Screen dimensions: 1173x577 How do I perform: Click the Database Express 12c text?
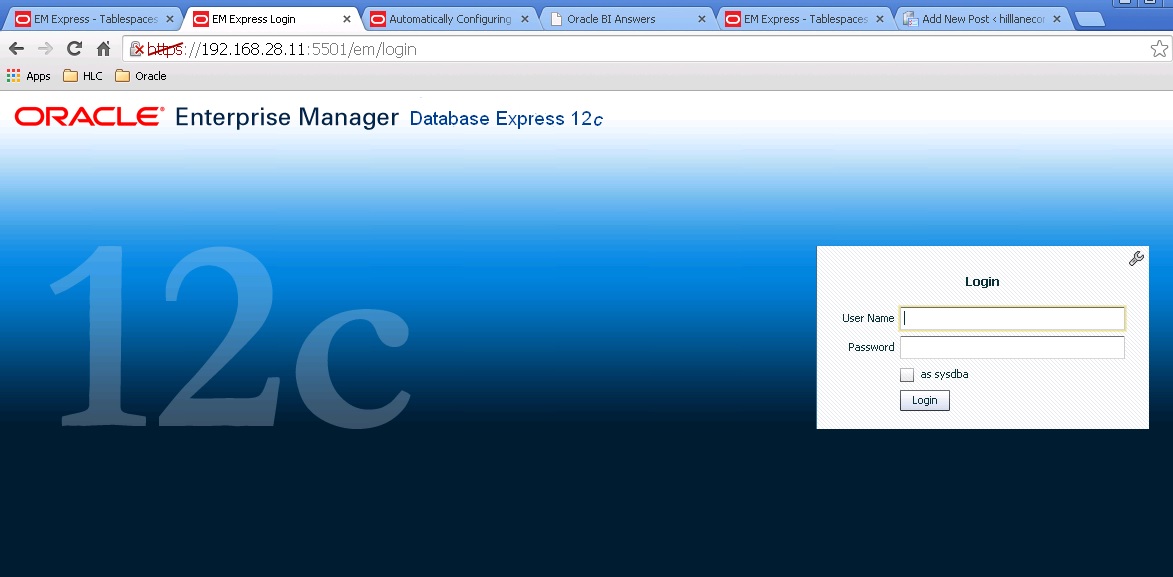click(506, 118)
